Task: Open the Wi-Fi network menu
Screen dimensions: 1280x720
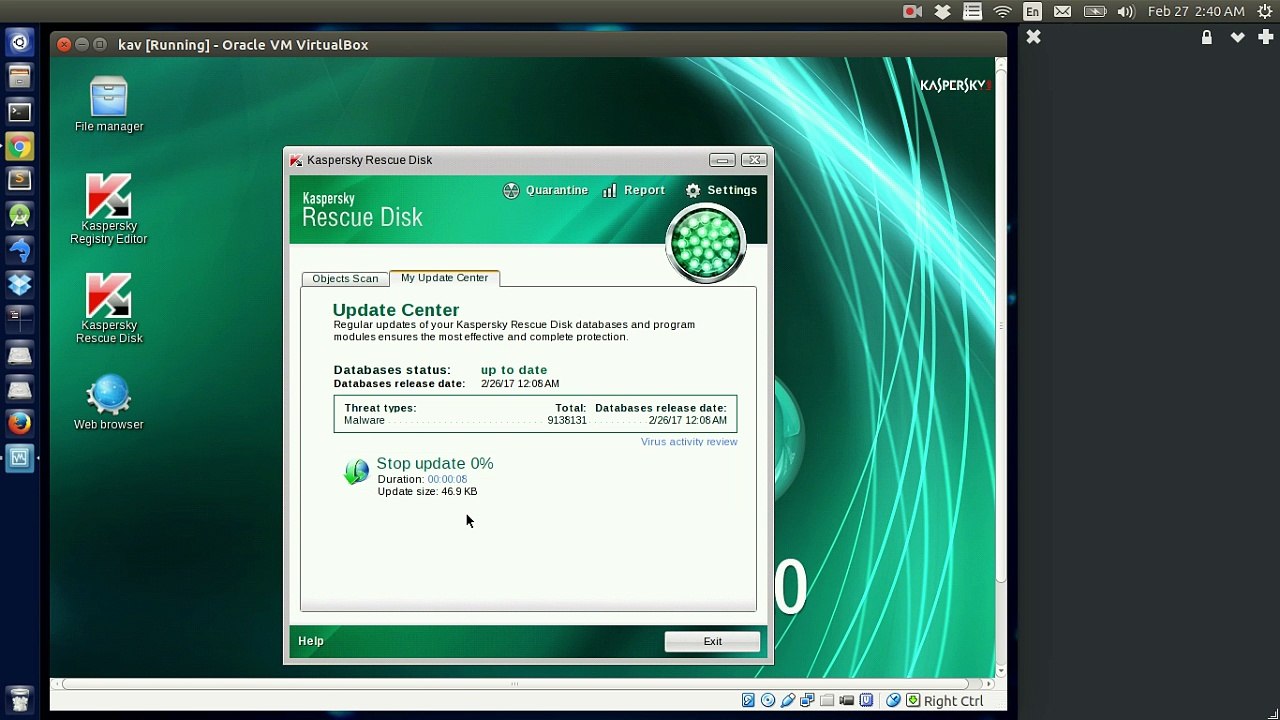Action: click(1002, 12)
